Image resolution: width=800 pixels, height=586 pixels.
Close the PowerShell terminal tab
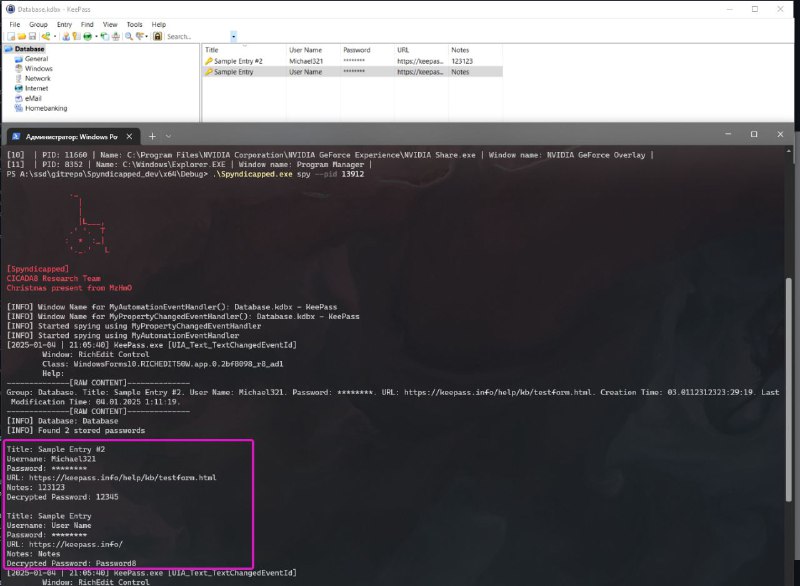coord(129,137)
